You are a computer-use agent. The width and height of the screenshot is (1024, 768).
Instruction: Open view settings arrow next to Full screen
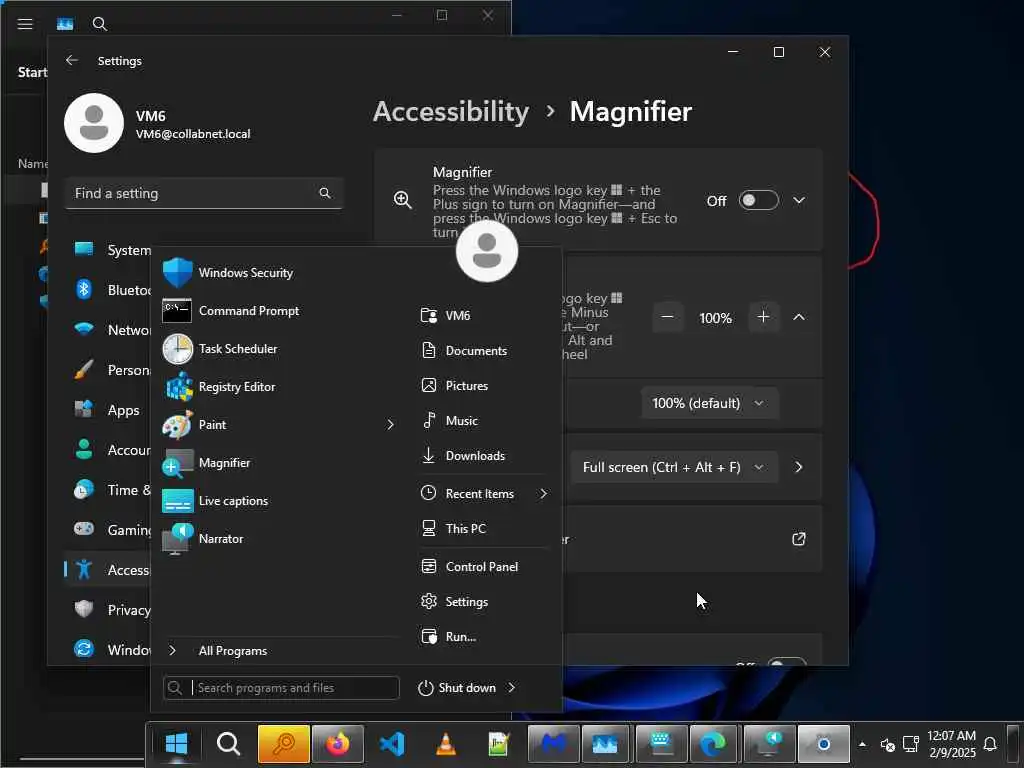[x=799, y=467]
